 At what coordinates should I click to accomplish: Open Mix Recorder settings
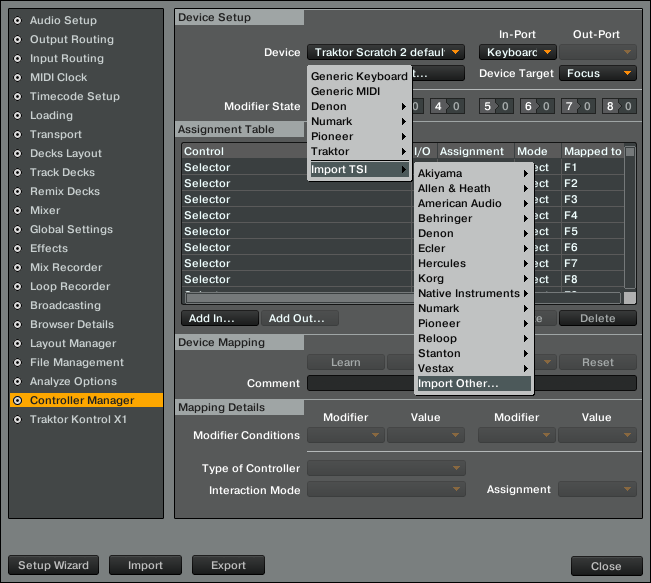click(66, 267)
